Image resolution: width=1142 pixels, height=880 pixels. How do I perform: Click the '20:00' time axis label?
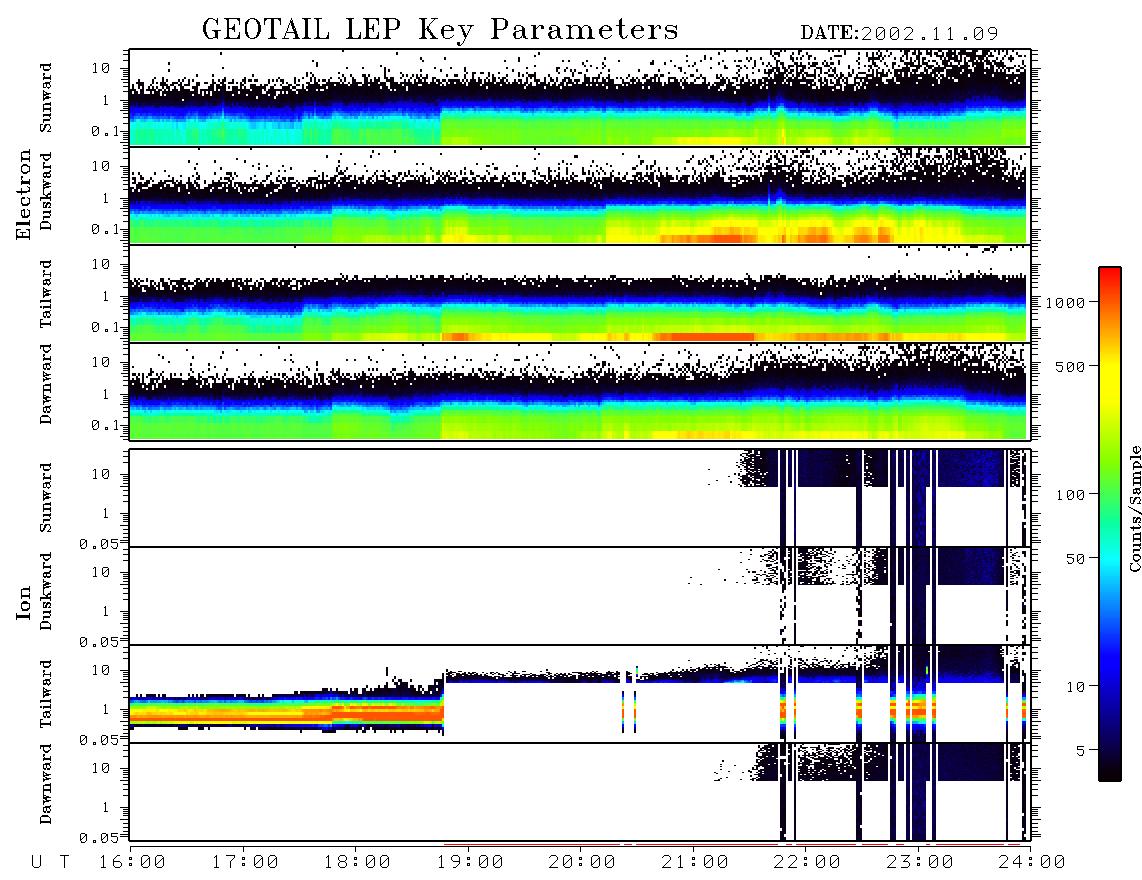click(x=582, y=862)
